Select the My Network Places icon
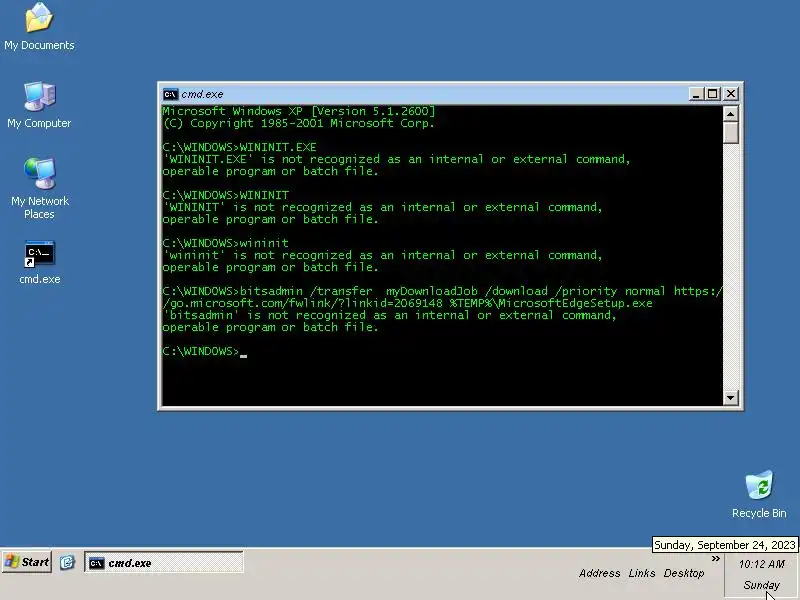Screen dimensions: 800x600 [40, 188]
